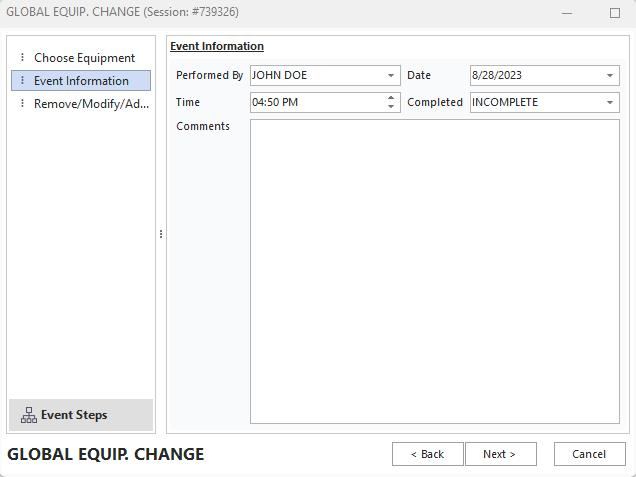Click the vertical splitter grip between panels
The height and width of the screenshot is (477, 636).
161,234
